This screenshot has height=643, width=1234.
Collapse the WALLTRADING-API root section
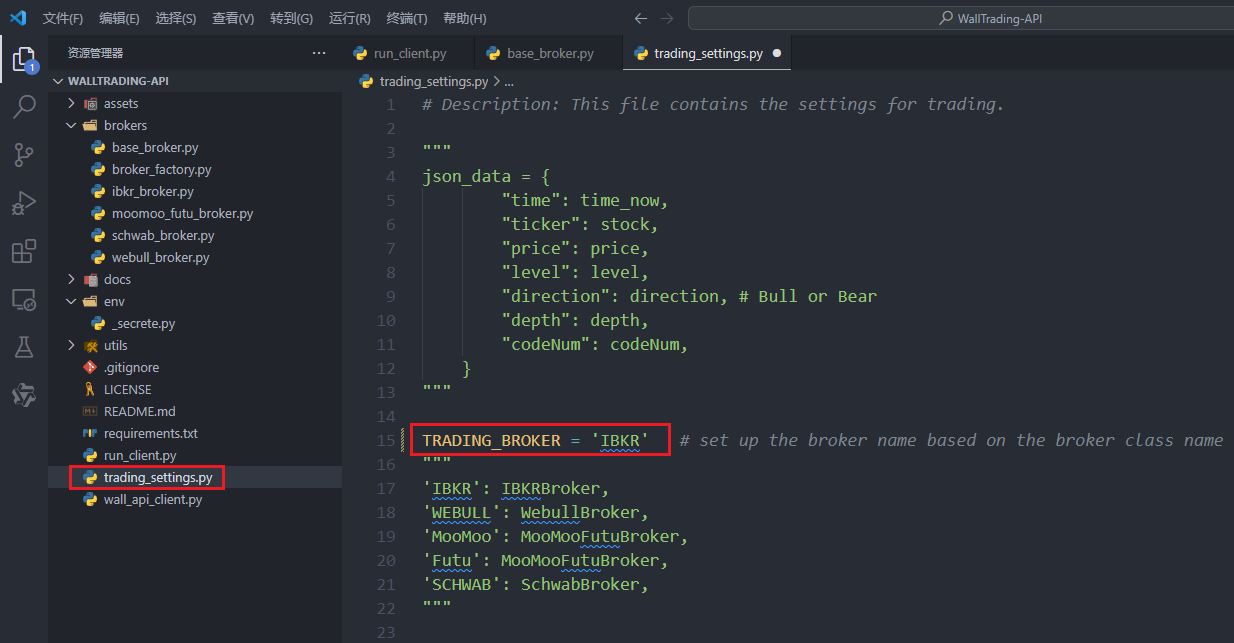[58, 81]
